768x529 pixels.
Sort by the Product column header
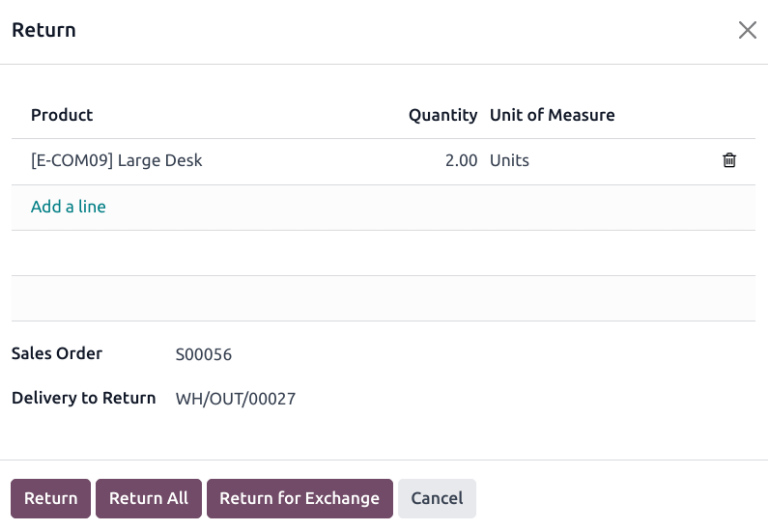[x=62, y=115]
